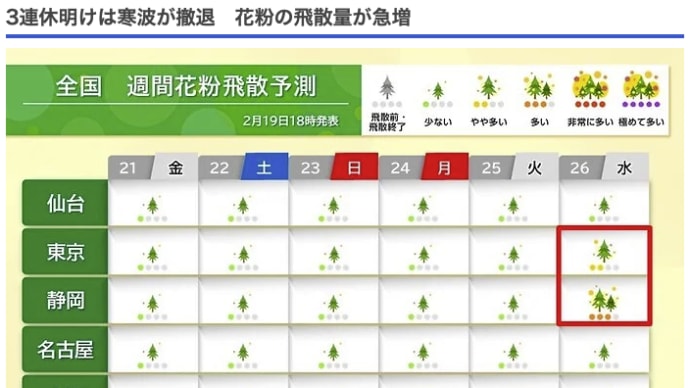The height and width of the screenshot is (388, 690).
Task: Click 東京 やや多い icon for 26 水
Action: [x=604, y=255]
